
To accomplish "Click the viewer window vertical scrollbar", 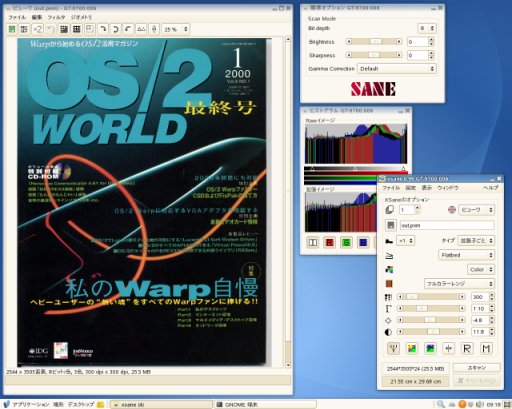I will click(x=288, y=202).
